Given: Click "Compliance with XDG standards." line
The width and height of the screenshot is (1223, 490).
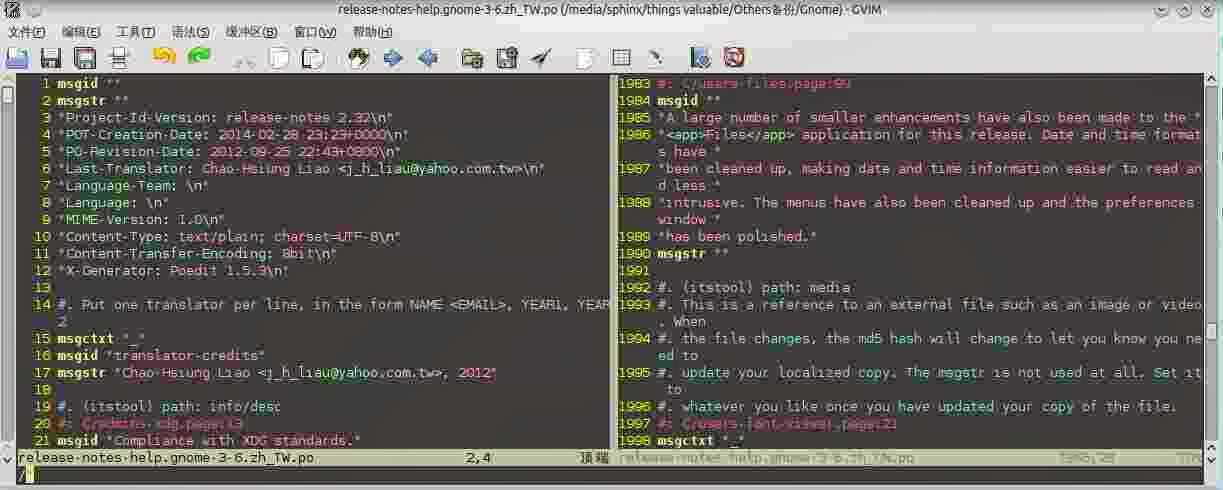Looking at the screenshot, I should (208, 441).
